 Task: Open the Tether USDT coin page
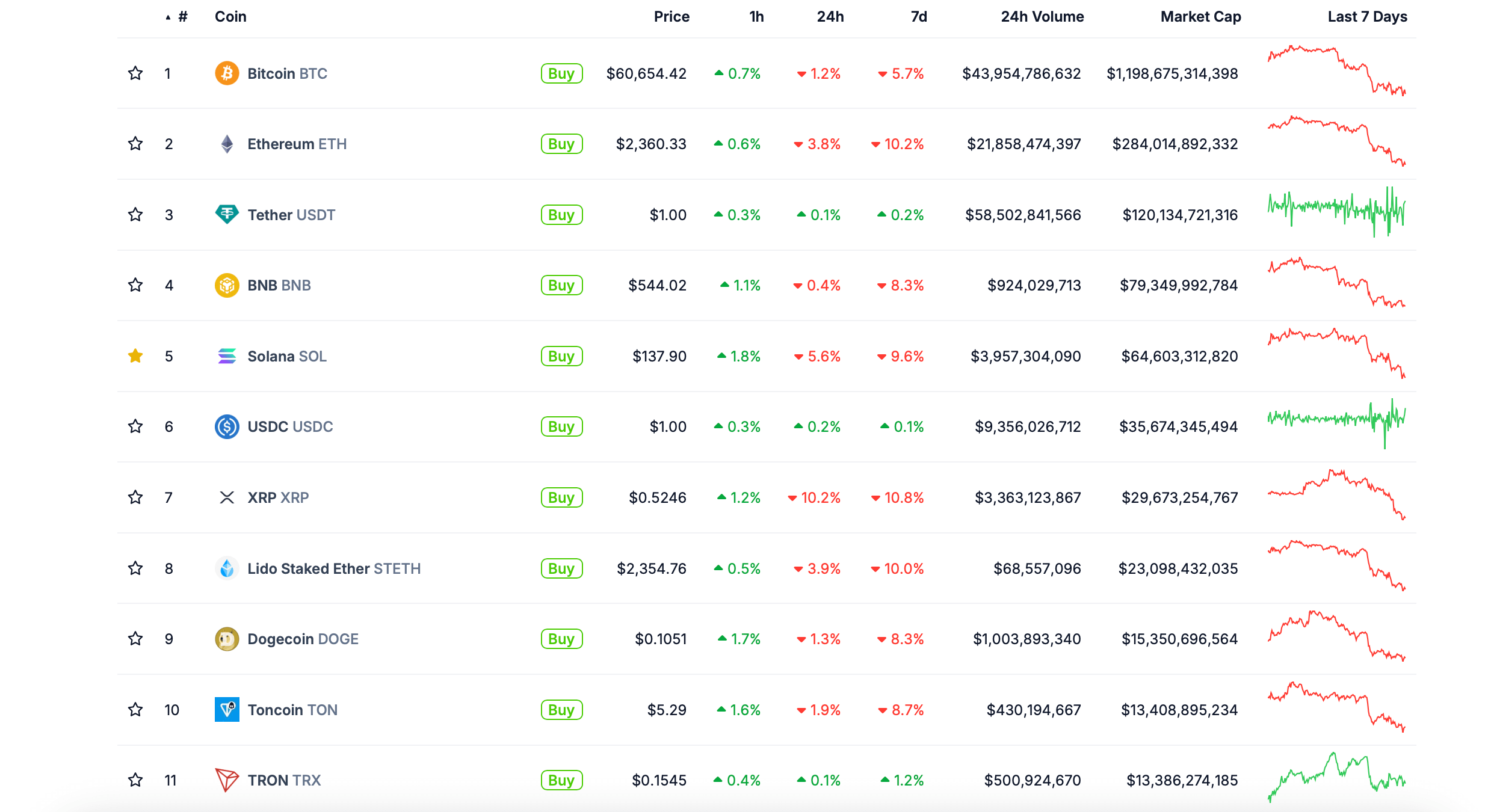coord(291,215)
